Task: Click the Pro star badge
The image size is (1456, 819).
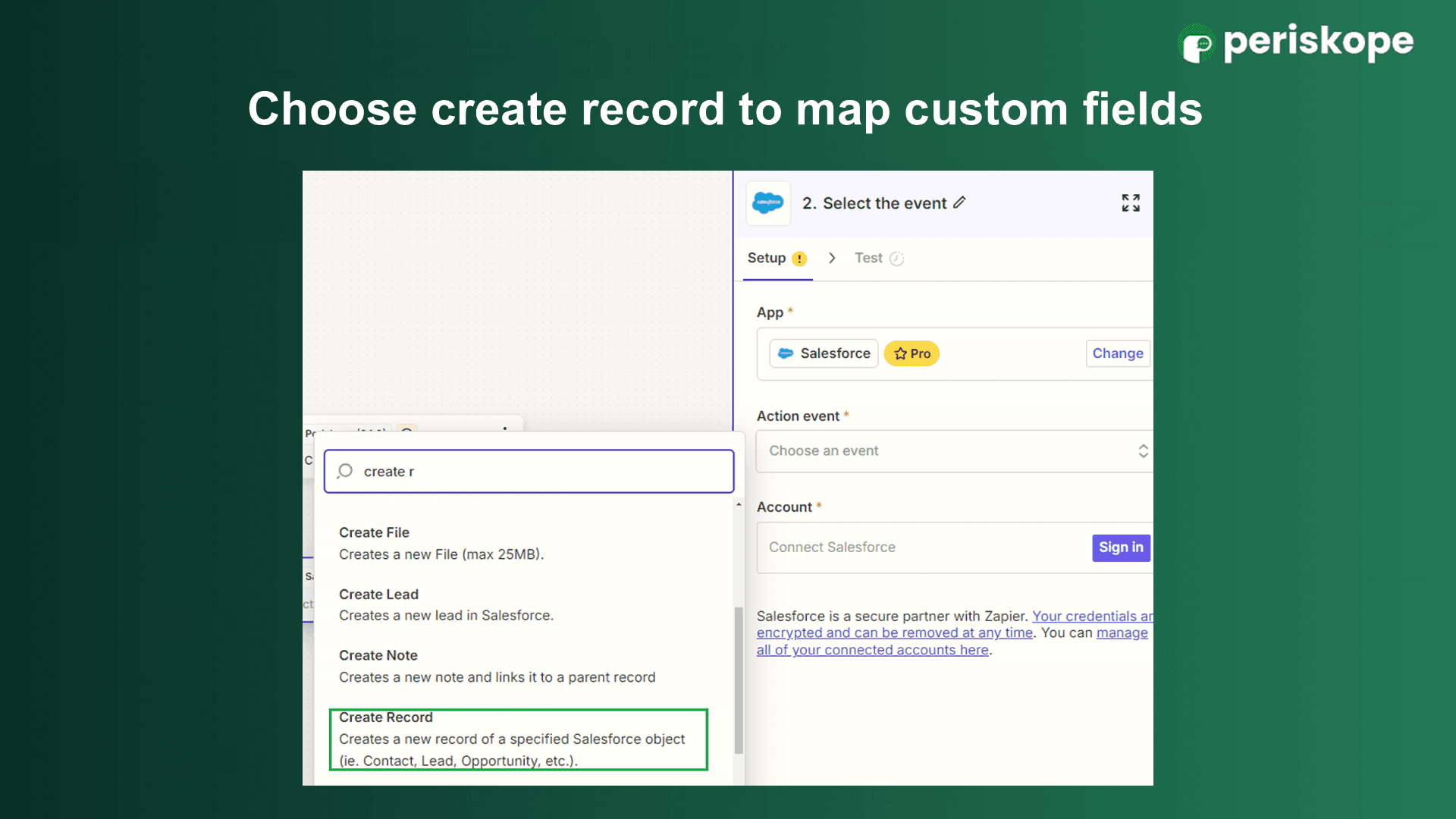Action: (x=912, y=353)
